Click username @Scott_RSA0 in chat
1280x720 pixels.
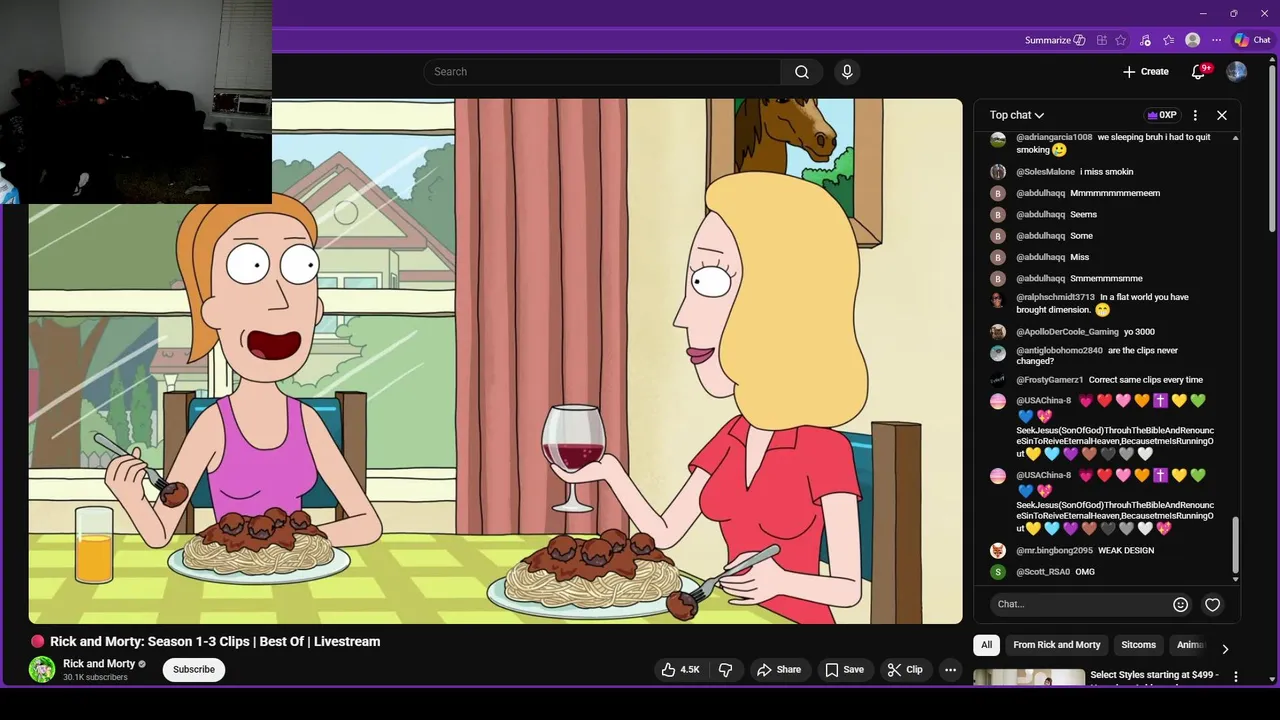click(1043, 572)
